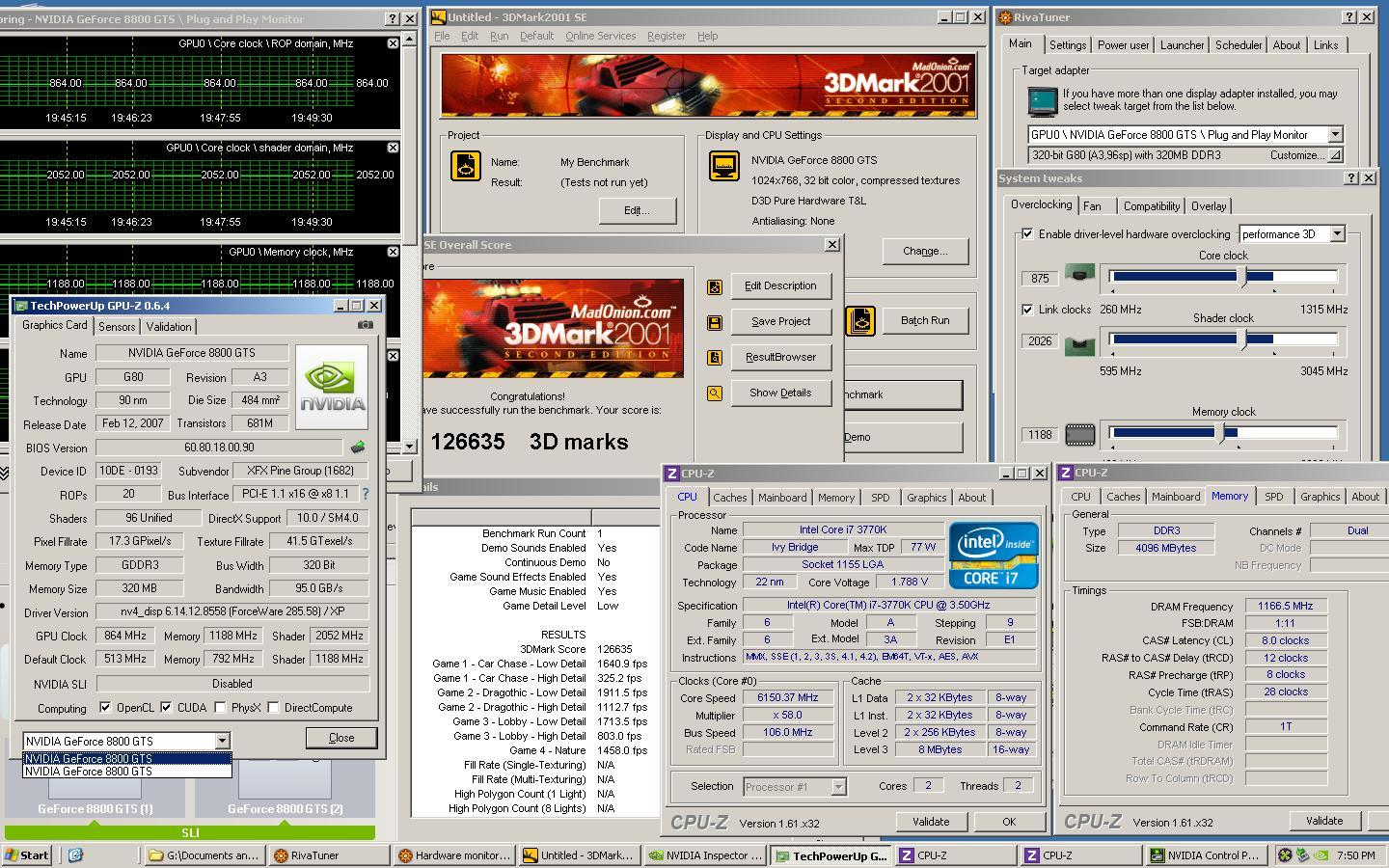
Task: Click the ResultBrowser button
Action: click(780, 358)
